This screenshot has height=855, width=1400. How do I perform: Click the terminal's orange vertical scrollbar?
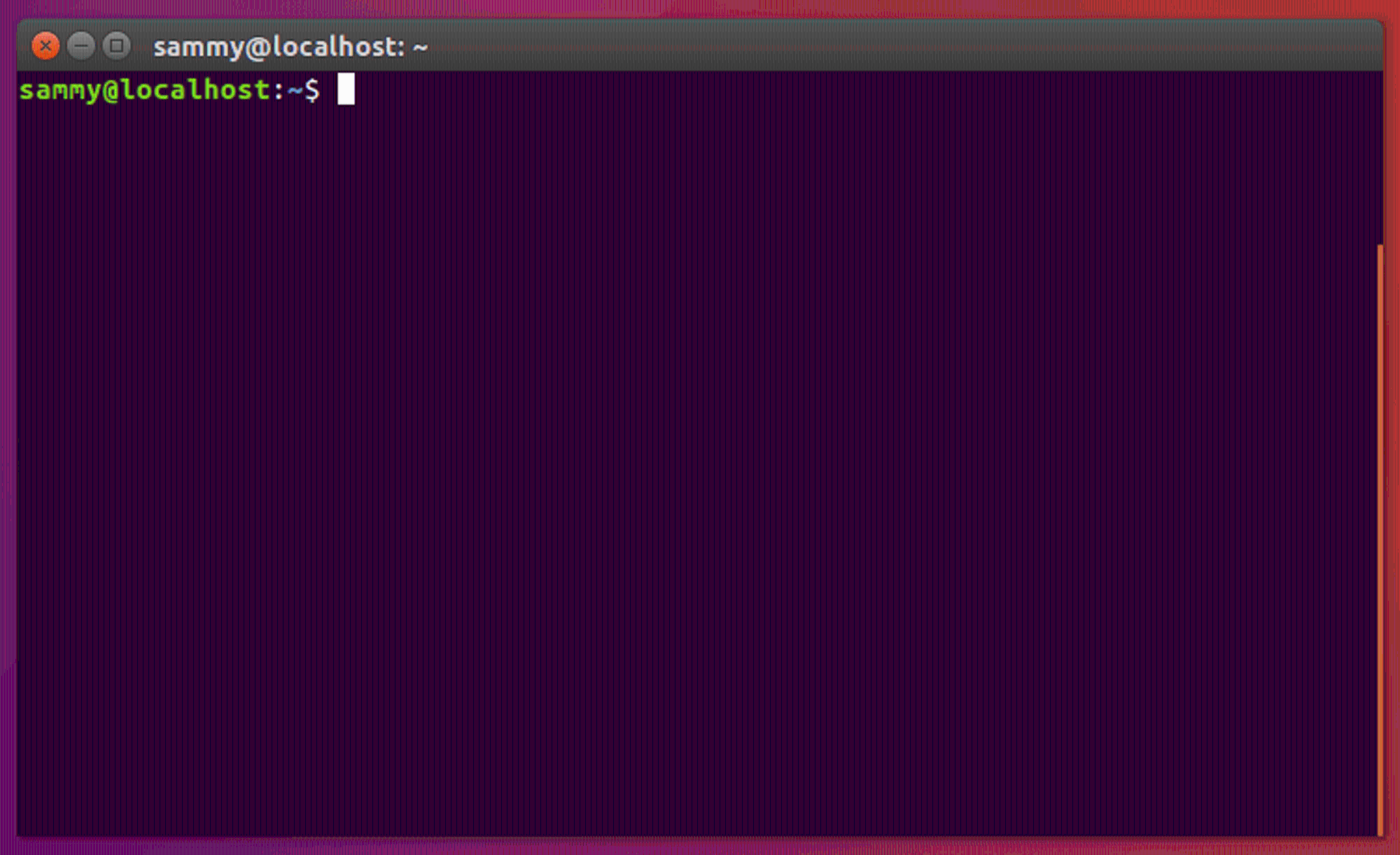pos(1380,539)
